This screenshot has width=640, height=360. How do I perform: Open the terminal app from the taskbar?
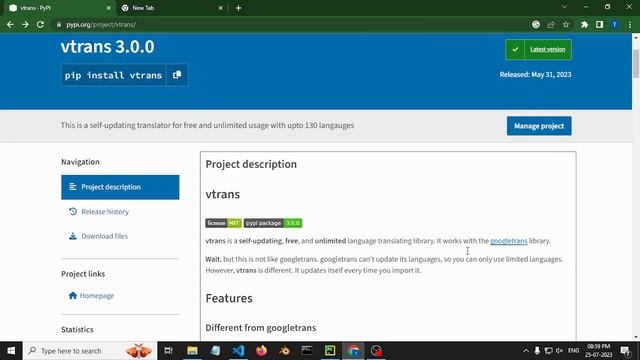tap(307, 351)
